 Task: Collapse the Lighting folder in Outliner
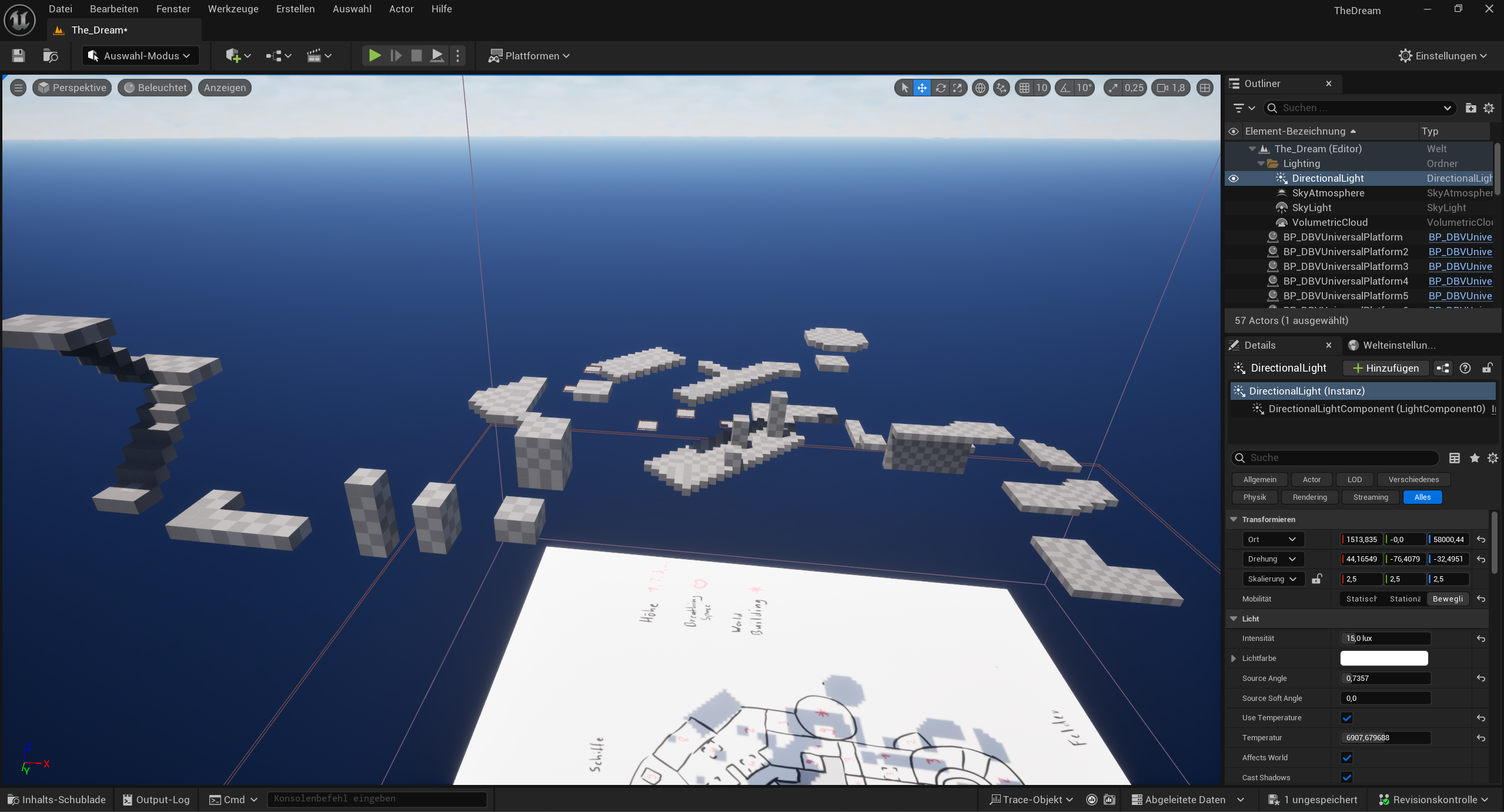[1261, 163]
